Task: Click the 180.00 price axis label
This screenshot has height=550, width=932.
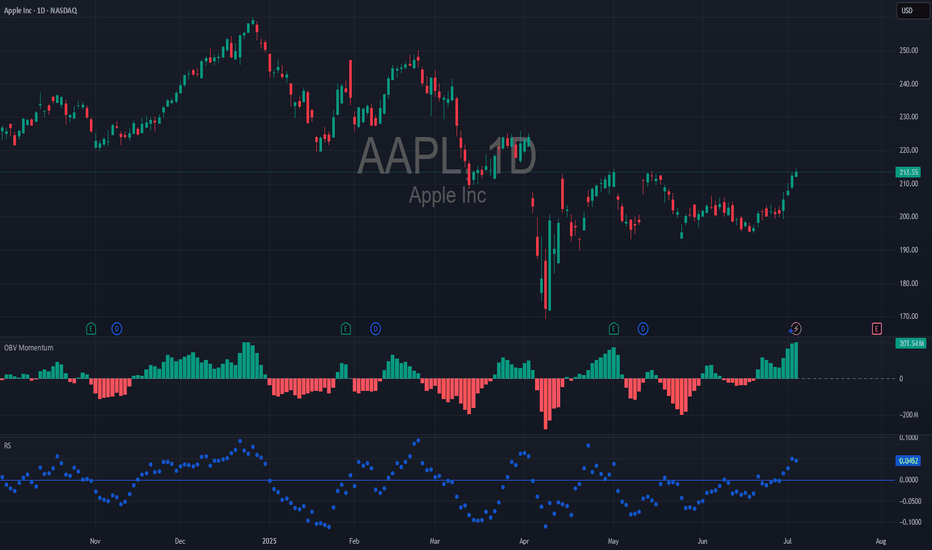Action: (x=909, y=284)
